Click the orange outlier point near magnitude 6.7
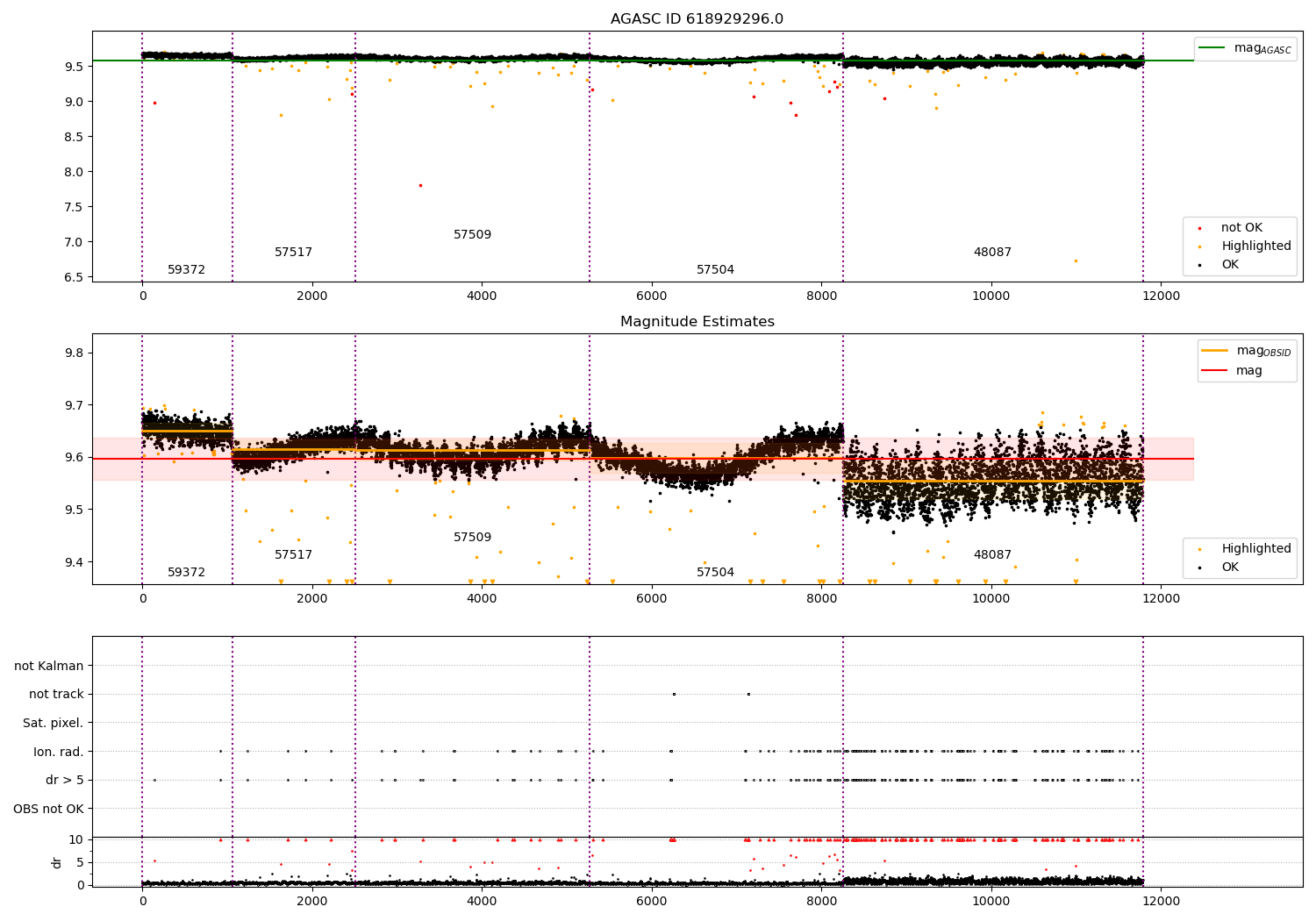 pos(1076,261)
